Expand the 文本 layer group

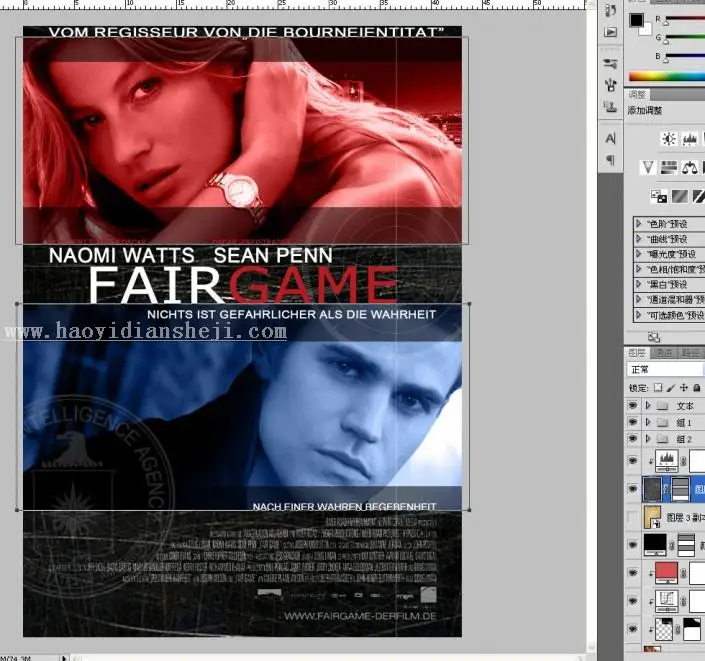click(x=648, y=406)
